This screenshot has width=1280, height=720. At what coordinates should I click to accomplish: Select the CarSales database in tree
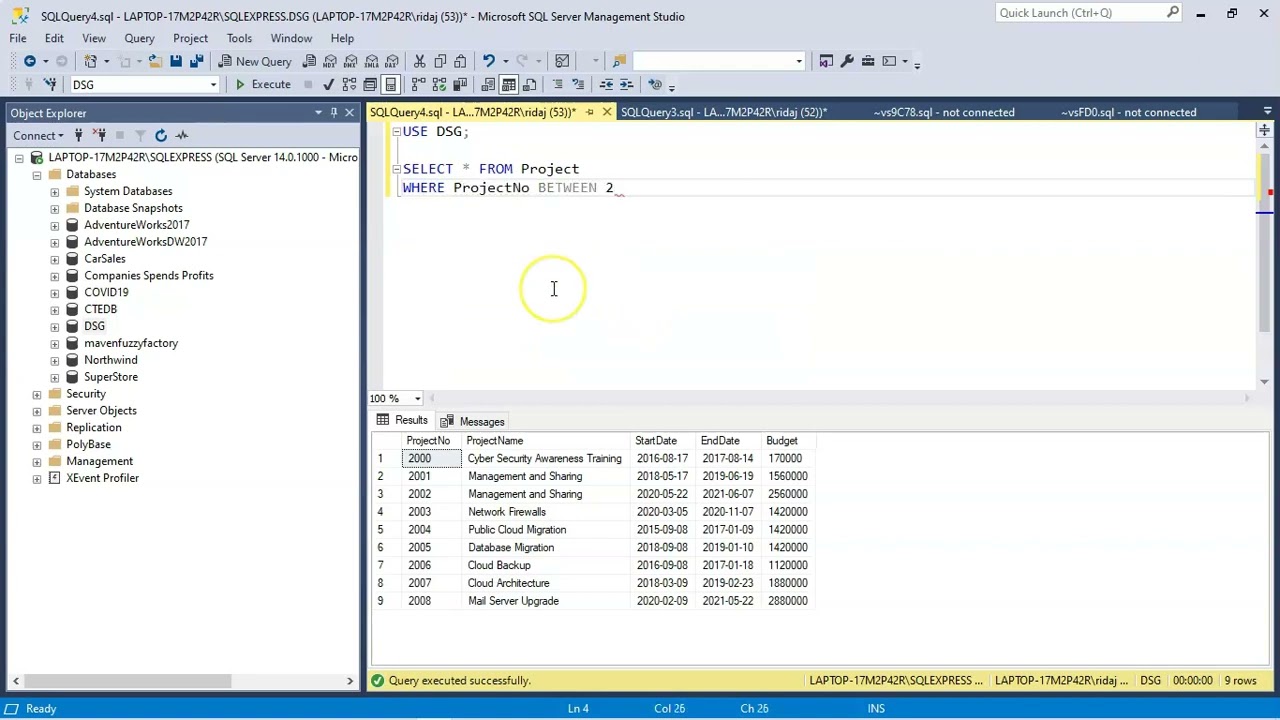105,259
